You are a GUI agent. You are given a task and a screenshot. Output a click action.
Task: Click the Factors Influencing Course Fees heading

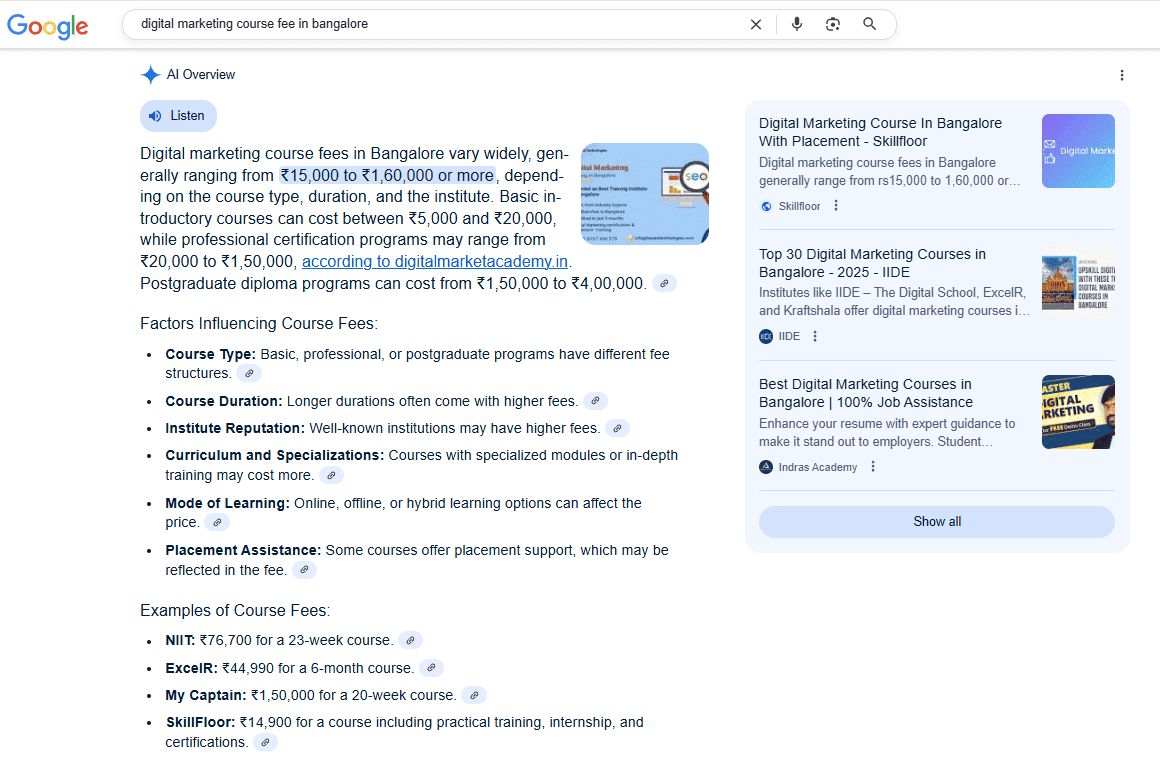pyautogui.click(x=259, y=323)
